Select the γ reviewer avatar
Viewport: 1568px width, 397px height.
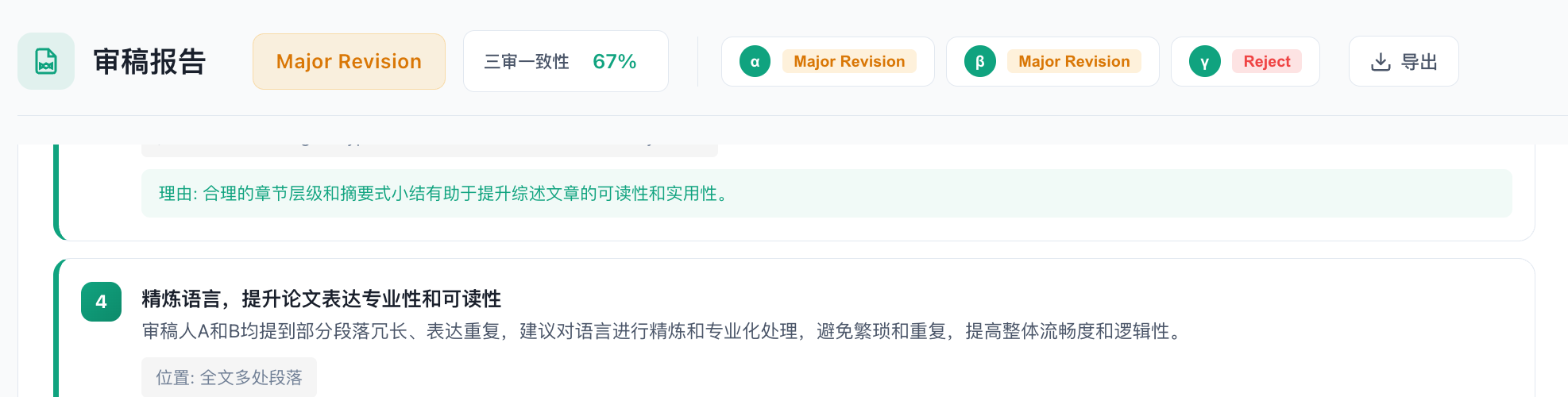pos(1204,61)
